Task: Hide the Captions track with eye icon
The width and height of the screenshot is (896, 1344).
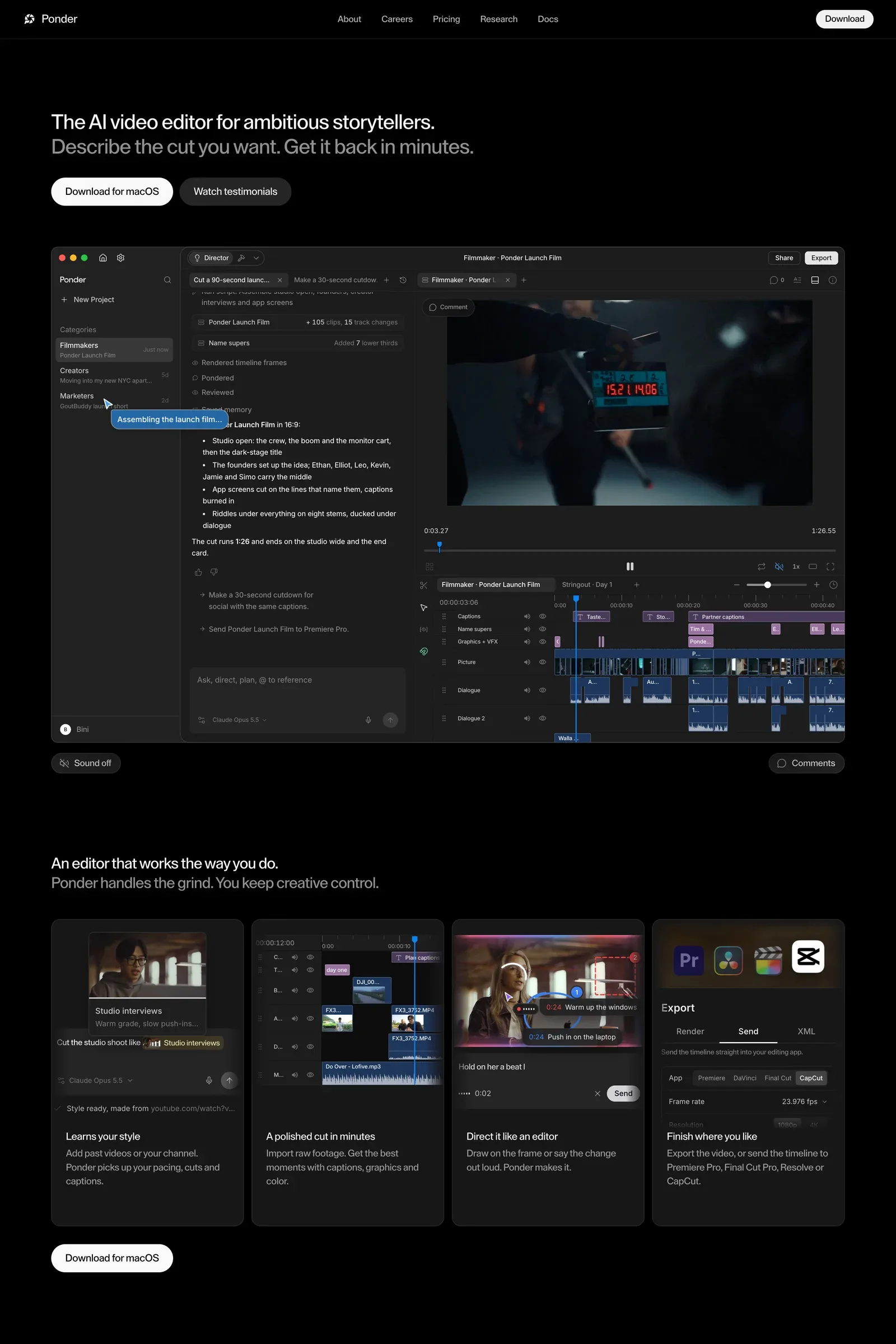Action: [543, 617]
